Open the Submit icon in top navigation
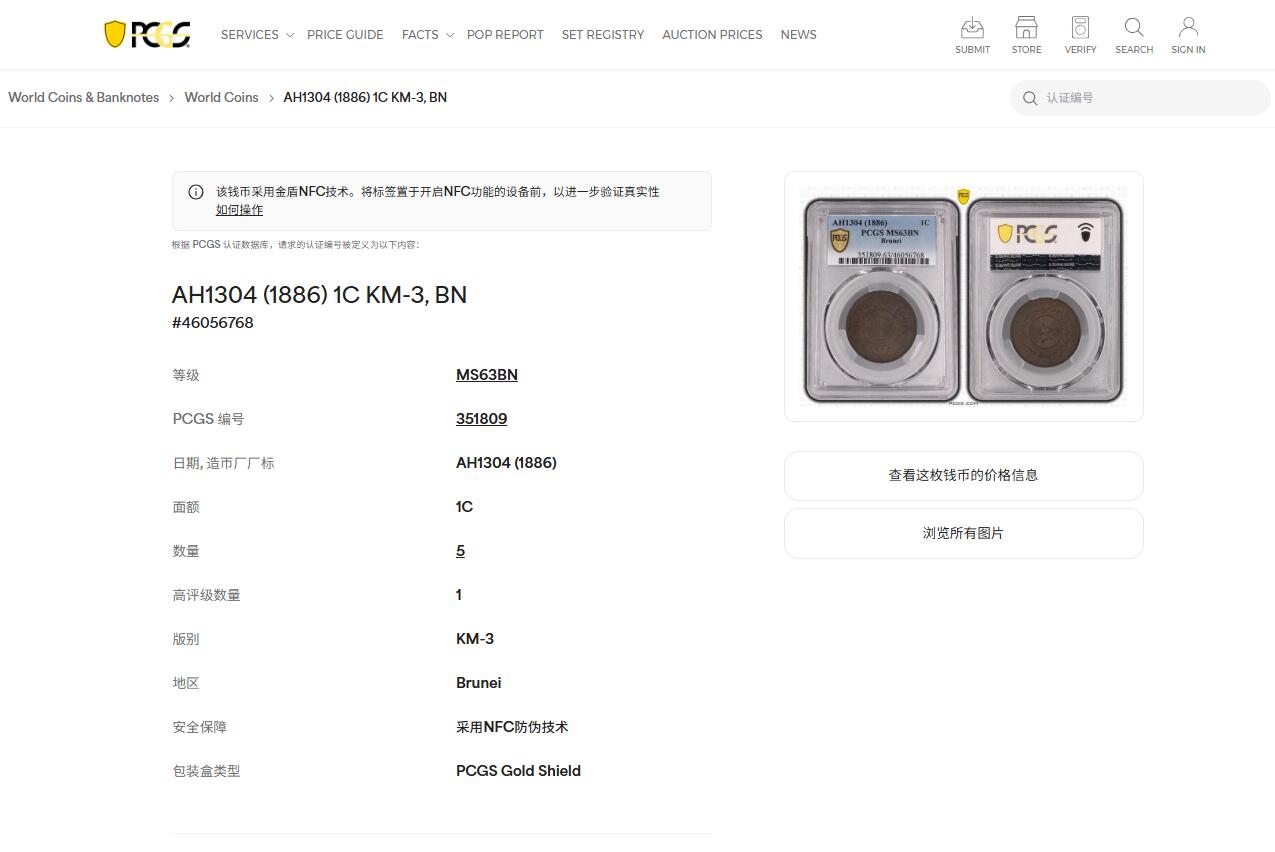This screenshot has width=1275, height=852. pyautogui.click(x=972, y=35)
